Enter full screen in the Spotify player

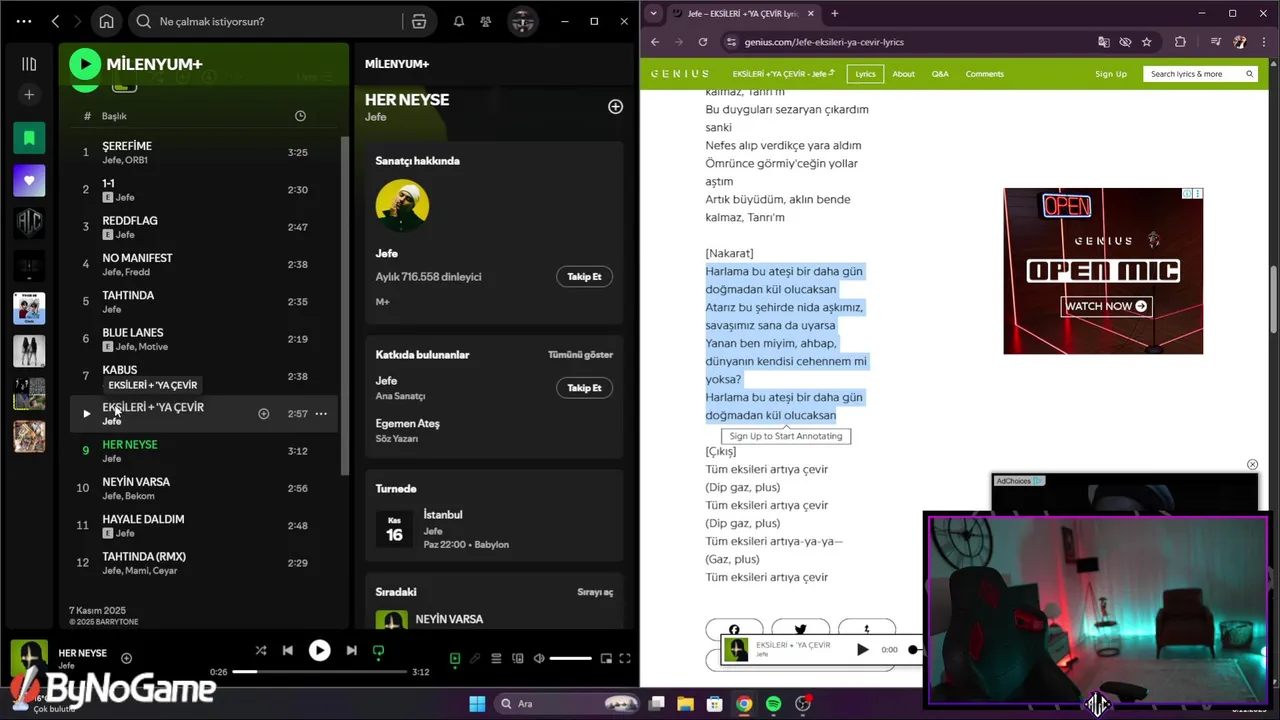(625, 658)
